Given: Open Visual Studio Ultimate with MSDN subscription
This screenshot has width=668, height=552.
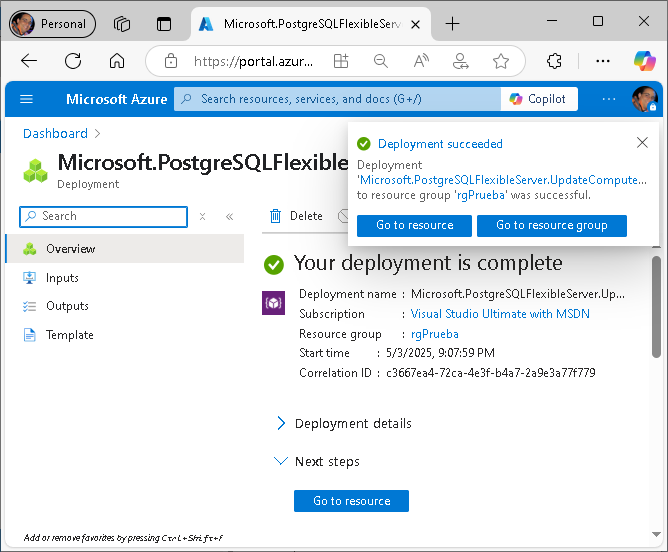Looking at the screenshot, I should click(x=500, y=314).
